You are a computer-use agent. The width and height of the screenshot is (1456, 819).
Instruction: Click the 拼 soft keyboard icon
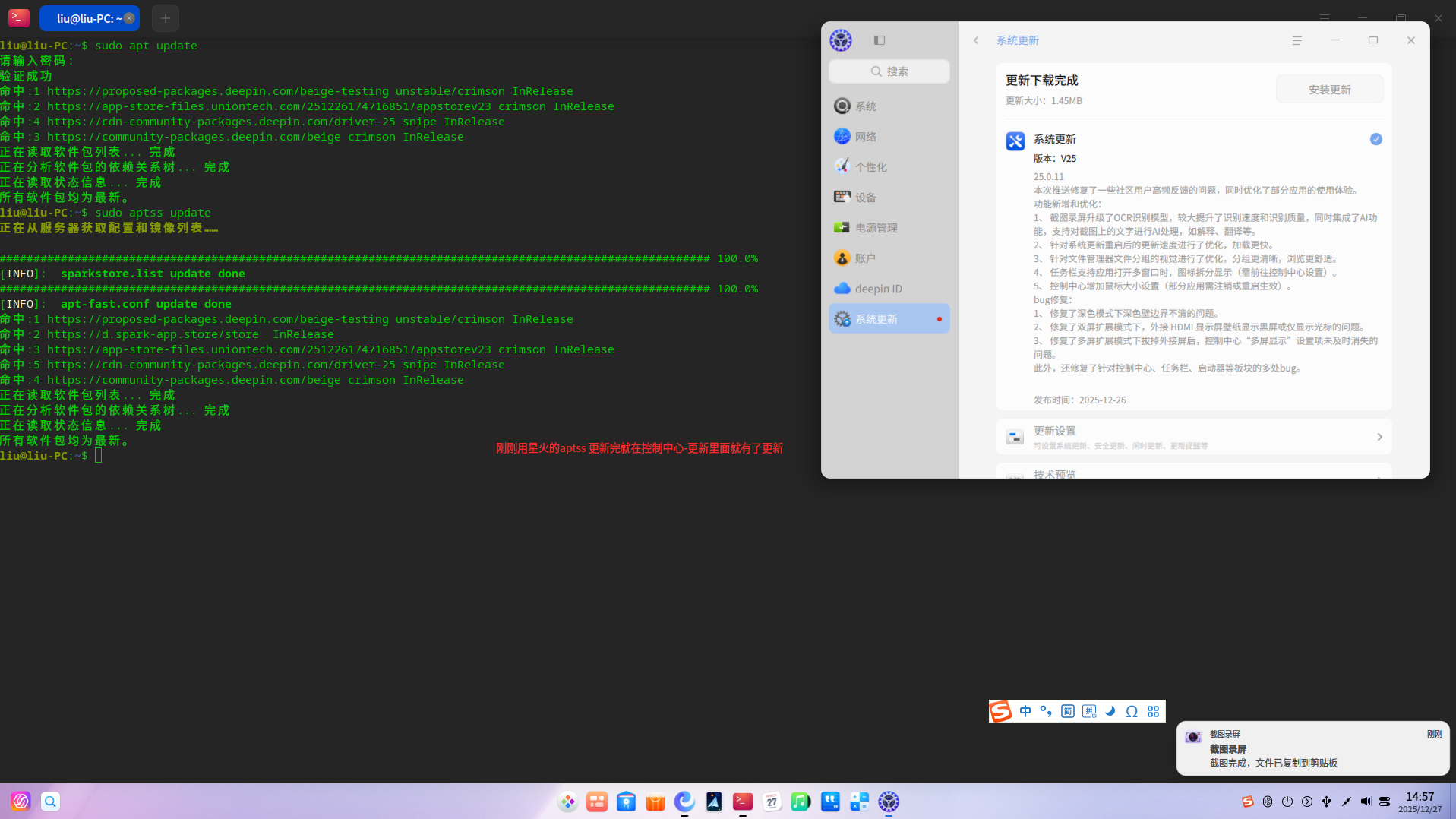pyautogui.click(x=1089, y=711)
